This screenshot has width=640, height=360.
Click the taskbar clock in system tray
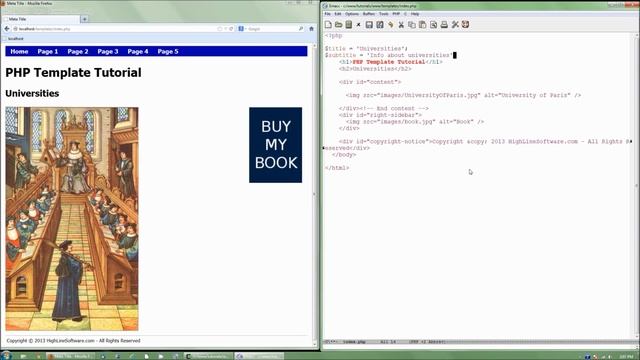(x=628, y=356)
